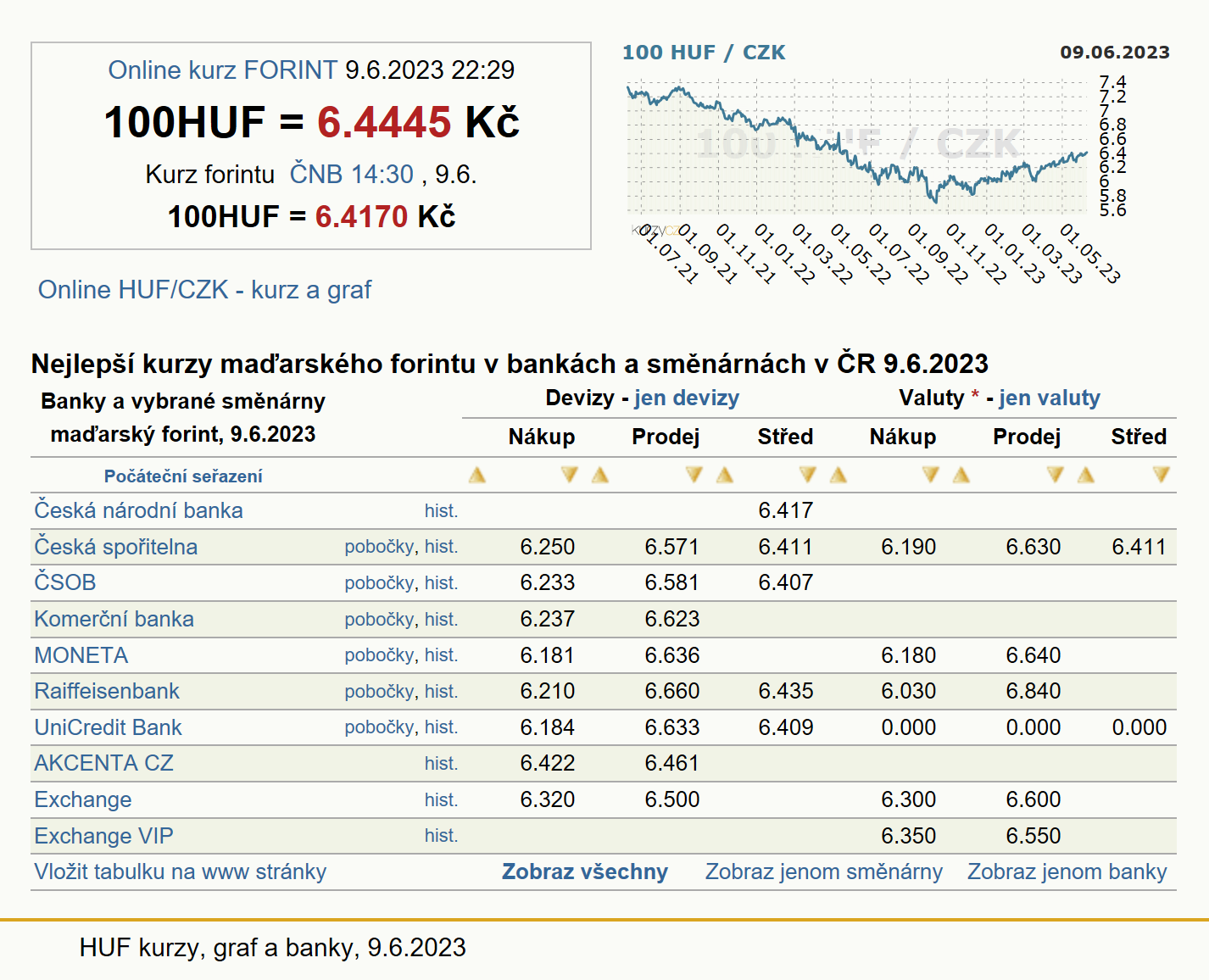View pobočky of Česká spořitelna
Image resolution: width=1209 pixels, height=980 pixels.
(x=379, y=547)
